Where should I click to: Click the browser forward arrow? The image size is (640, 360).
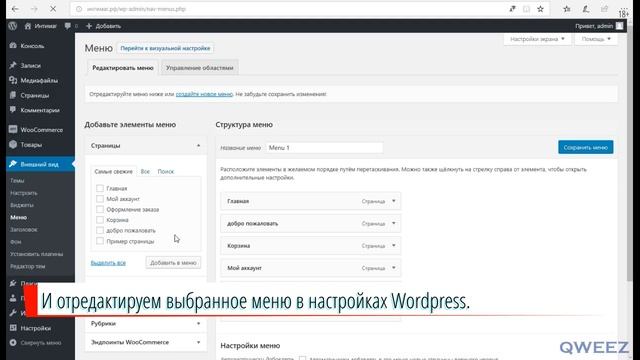click(x=34, y=9)
